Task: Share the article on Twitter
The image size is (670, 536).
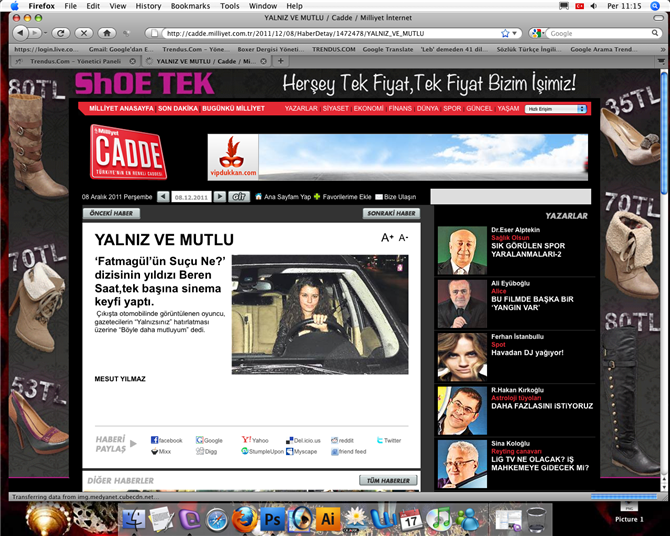Action: [389, 440]
